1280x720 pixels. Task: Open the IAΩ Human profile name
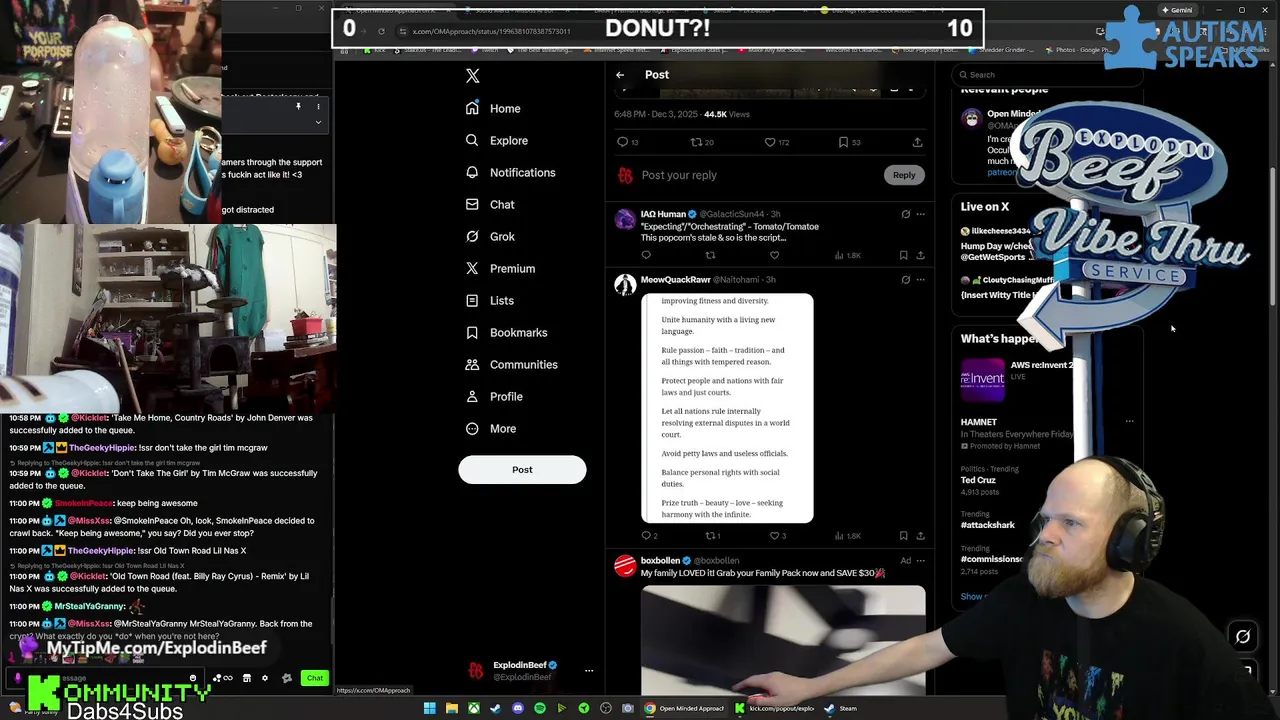point(663,214)
